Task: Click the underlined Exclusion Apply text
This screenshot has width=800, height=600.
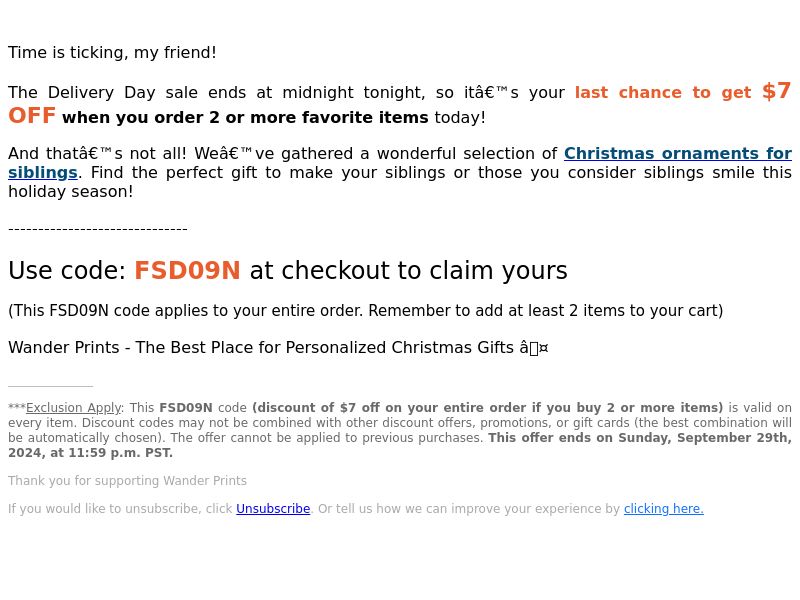Action: tap(73, 408)
